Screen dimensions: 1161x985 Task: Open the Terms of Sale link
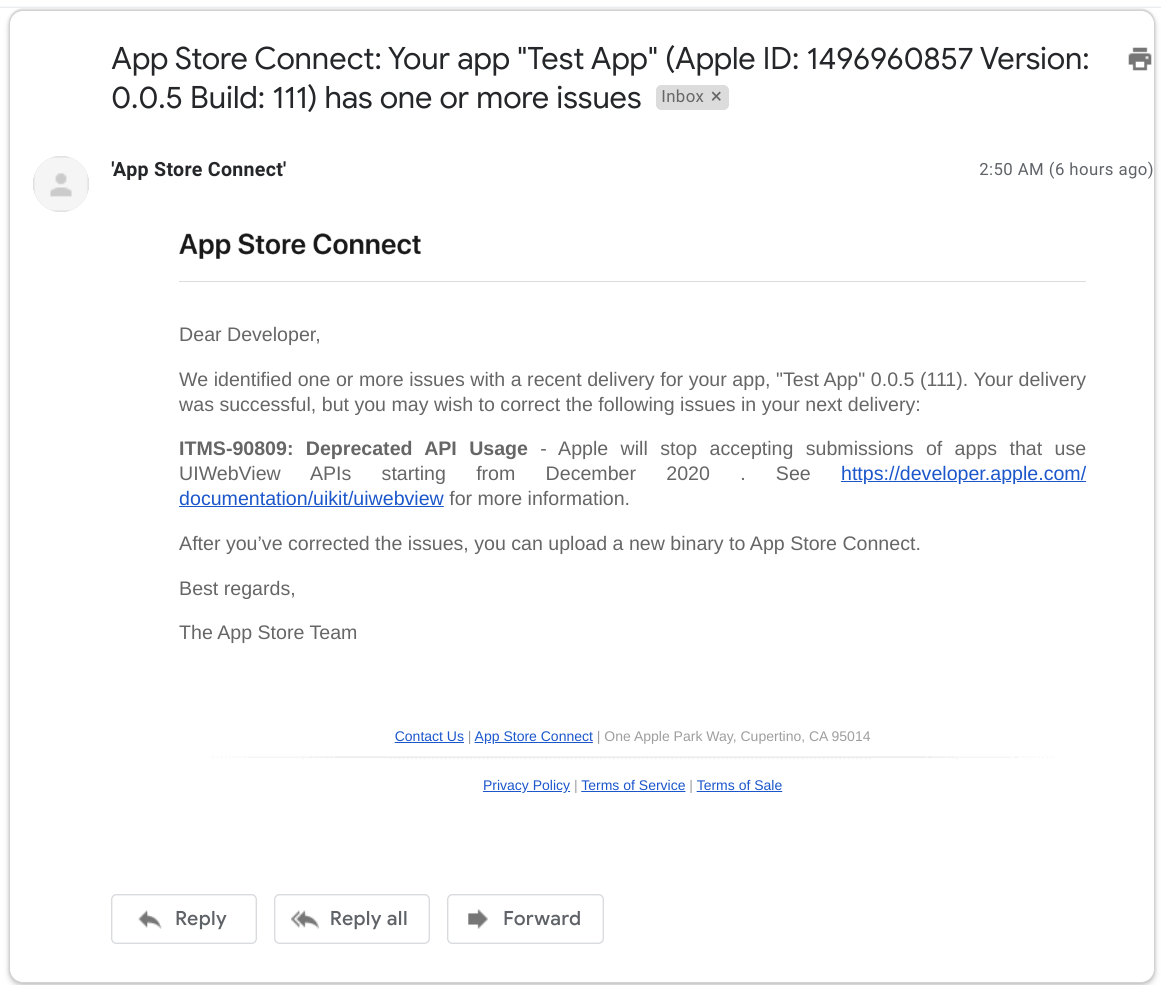click(739, 786)
